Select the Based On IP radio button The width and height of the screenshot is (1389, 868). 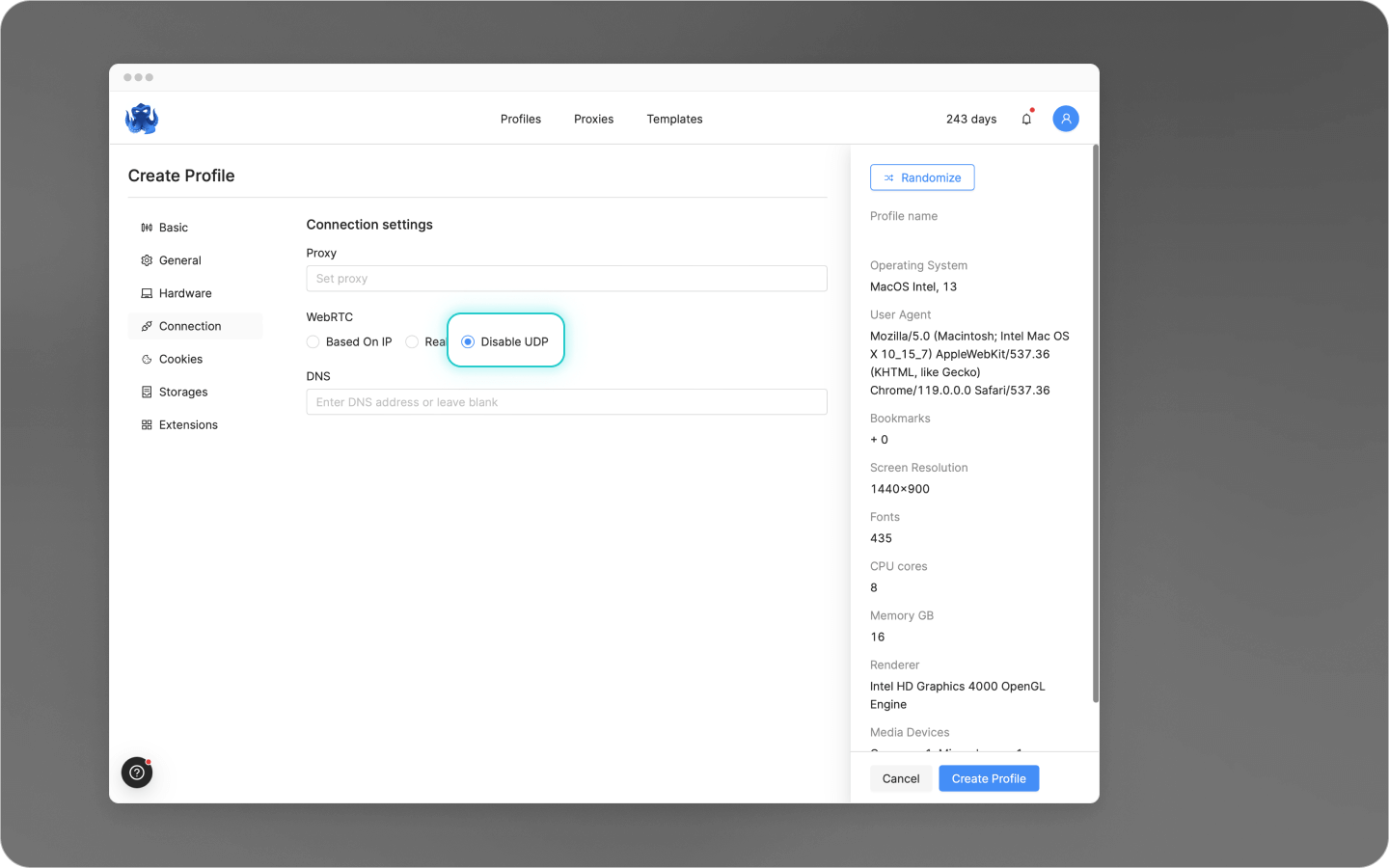click(313, 341)
